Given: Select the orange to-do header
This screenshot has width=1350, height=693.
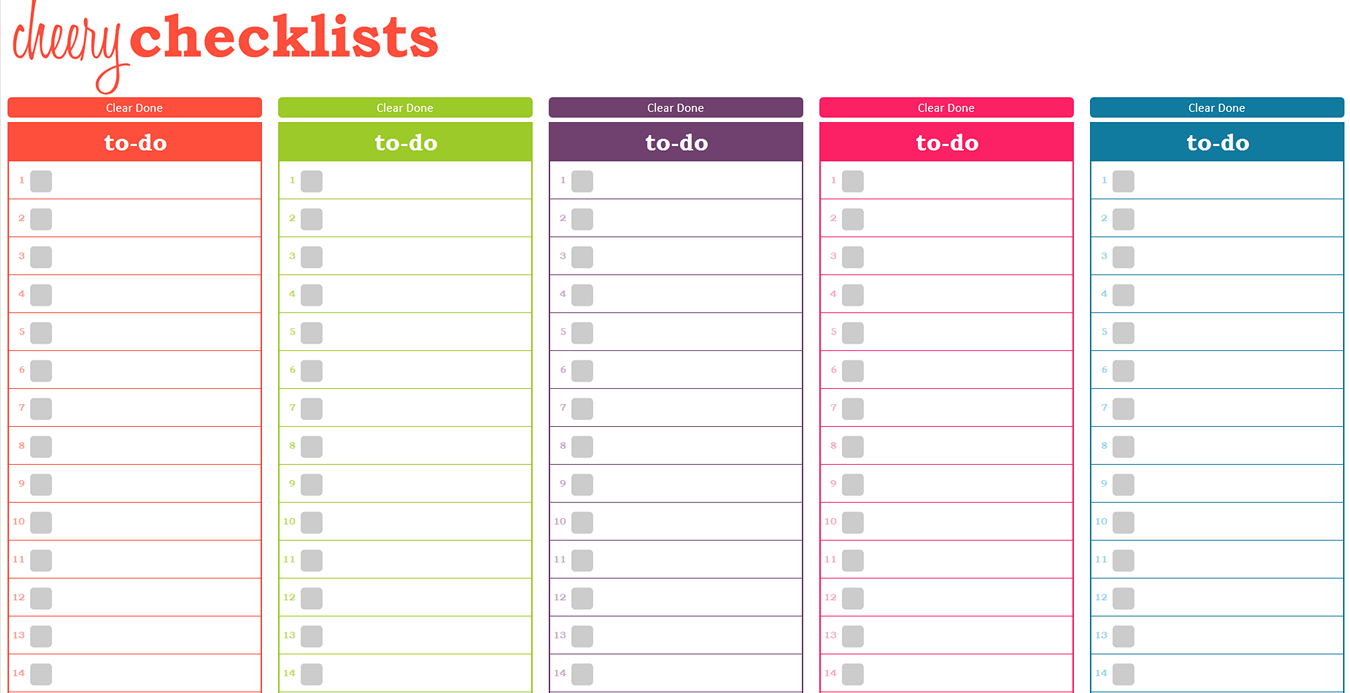Looking at the screenshot, I should [x=135, y=142].
